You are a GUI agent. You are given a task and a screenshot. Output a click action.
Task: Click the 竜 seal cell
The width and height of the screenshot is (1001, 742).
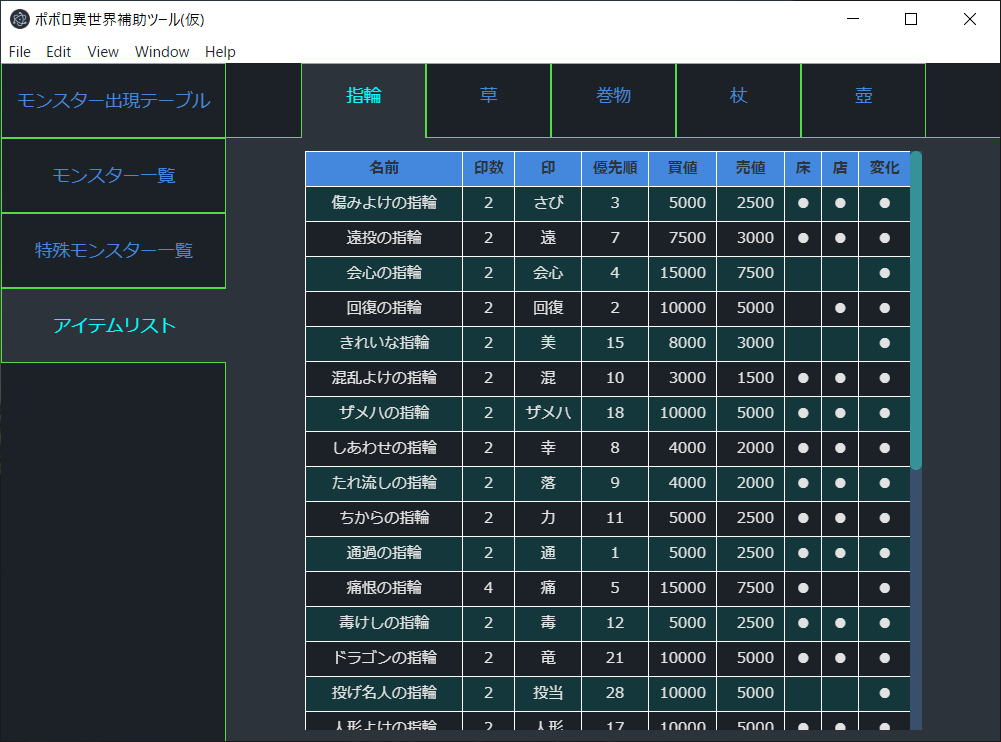(548, 658)
